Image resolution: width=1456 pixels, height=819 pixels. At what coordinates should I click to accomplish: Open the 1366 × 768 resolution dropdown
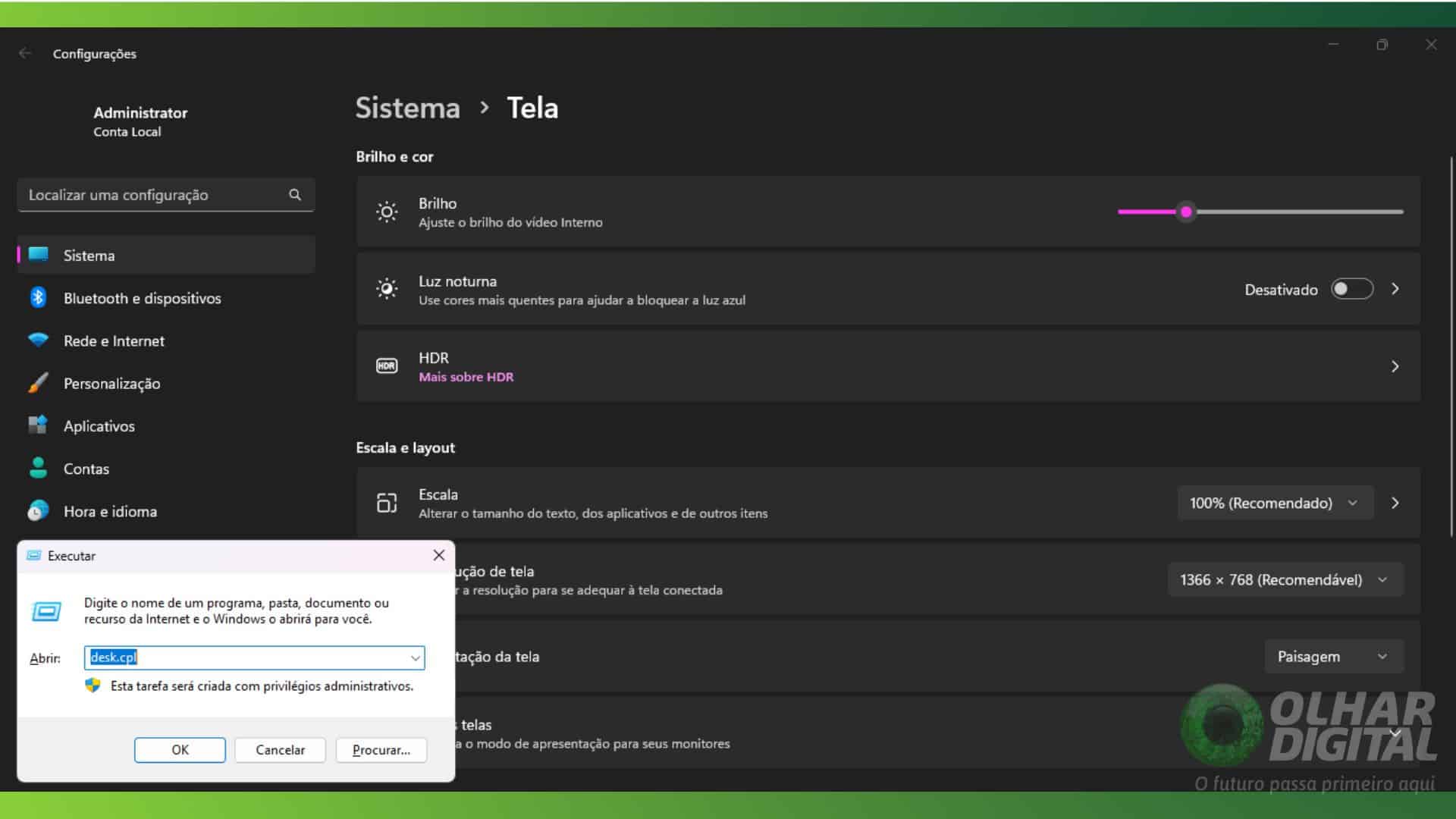tap(1285, 580)
